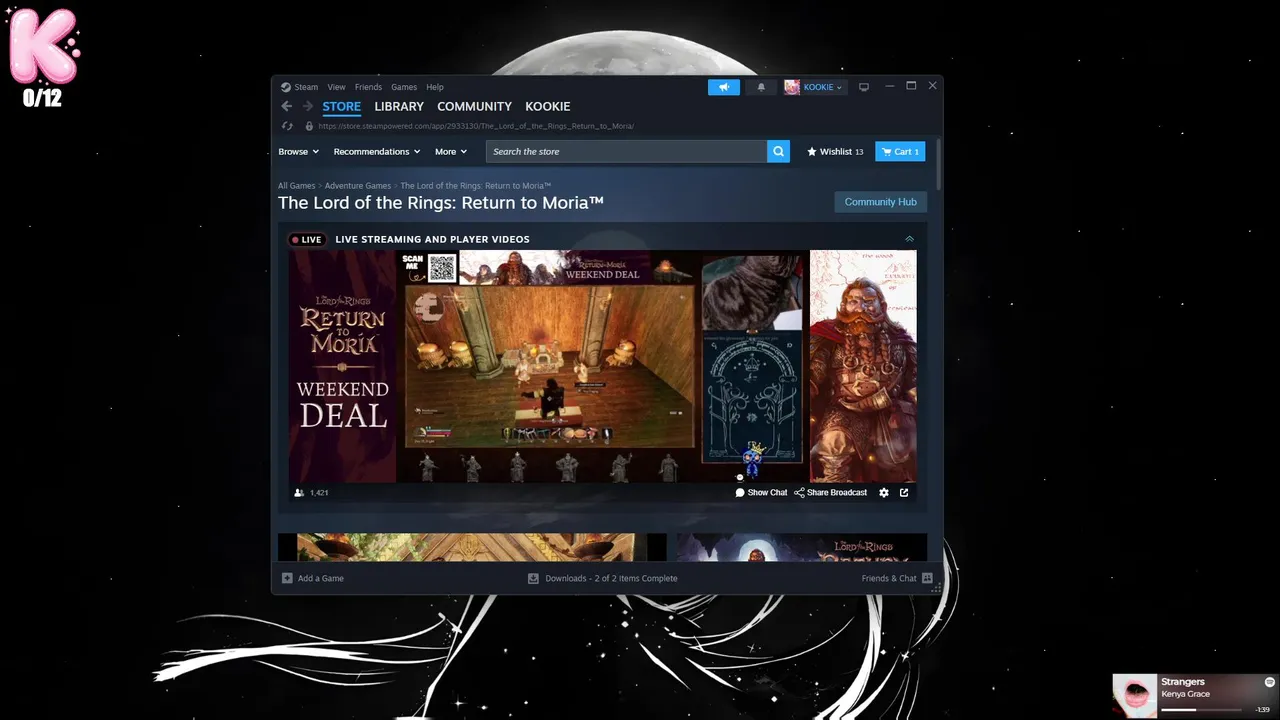Viewport: 1280px width, 720px height.
Task: Expand the More dropdown
Action: [451, 152]
